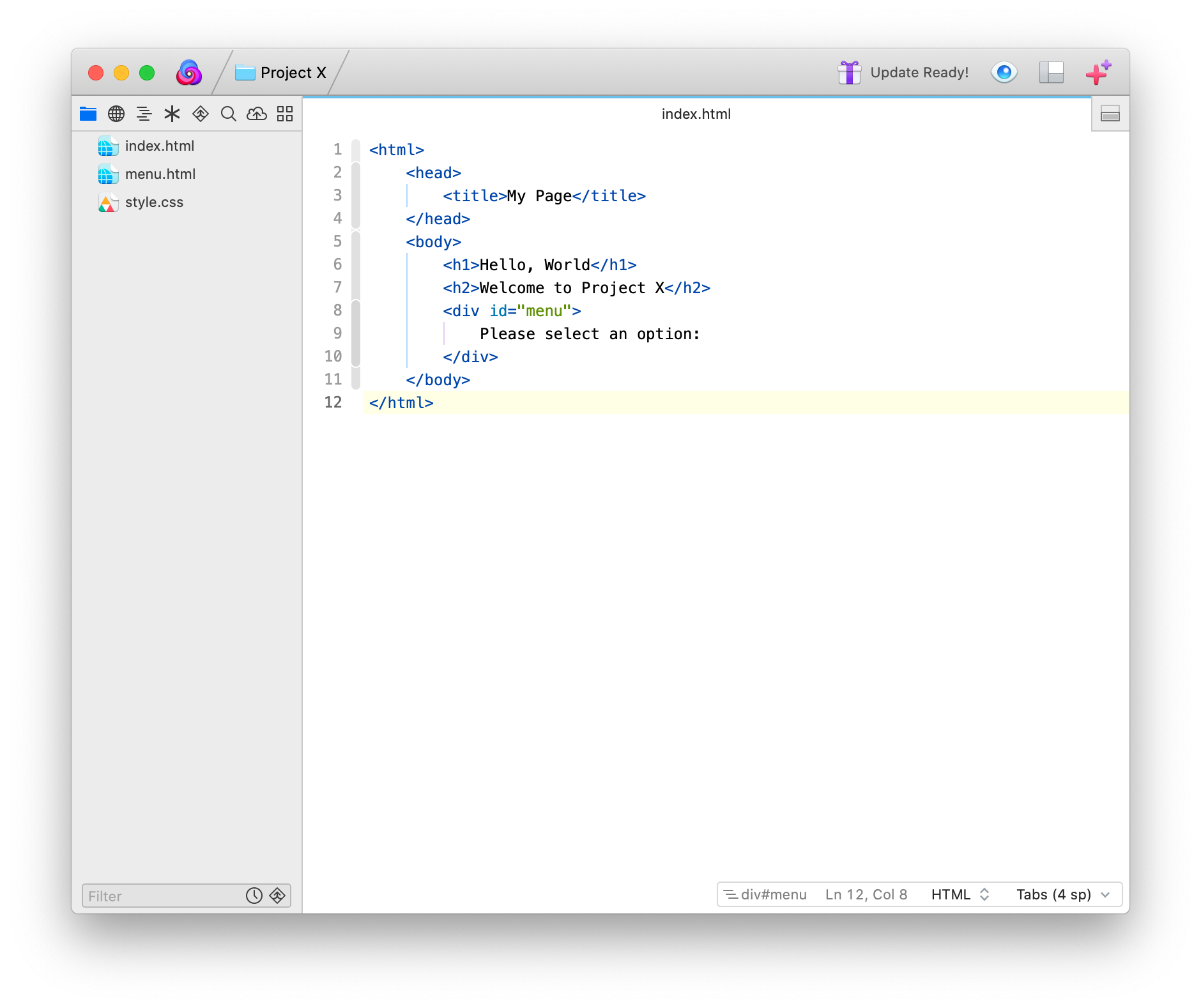This screenshot has width=1201, height=1008.
Task: Click the Ln 12, Col 8 position indicator
Action: click(x=866, y=894)
